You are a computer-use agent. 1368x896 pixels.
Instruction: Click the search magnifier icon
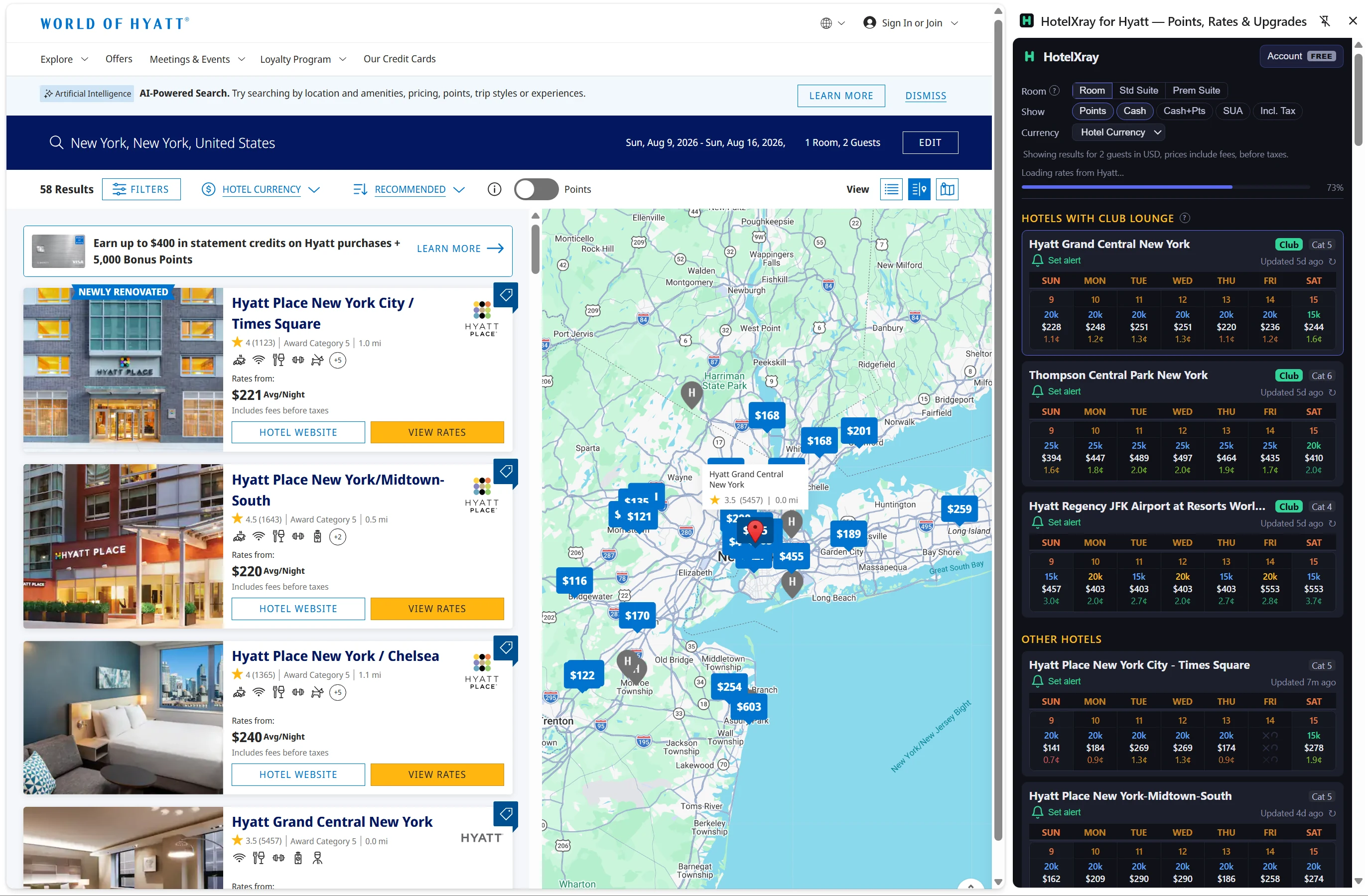coord(56,142)
